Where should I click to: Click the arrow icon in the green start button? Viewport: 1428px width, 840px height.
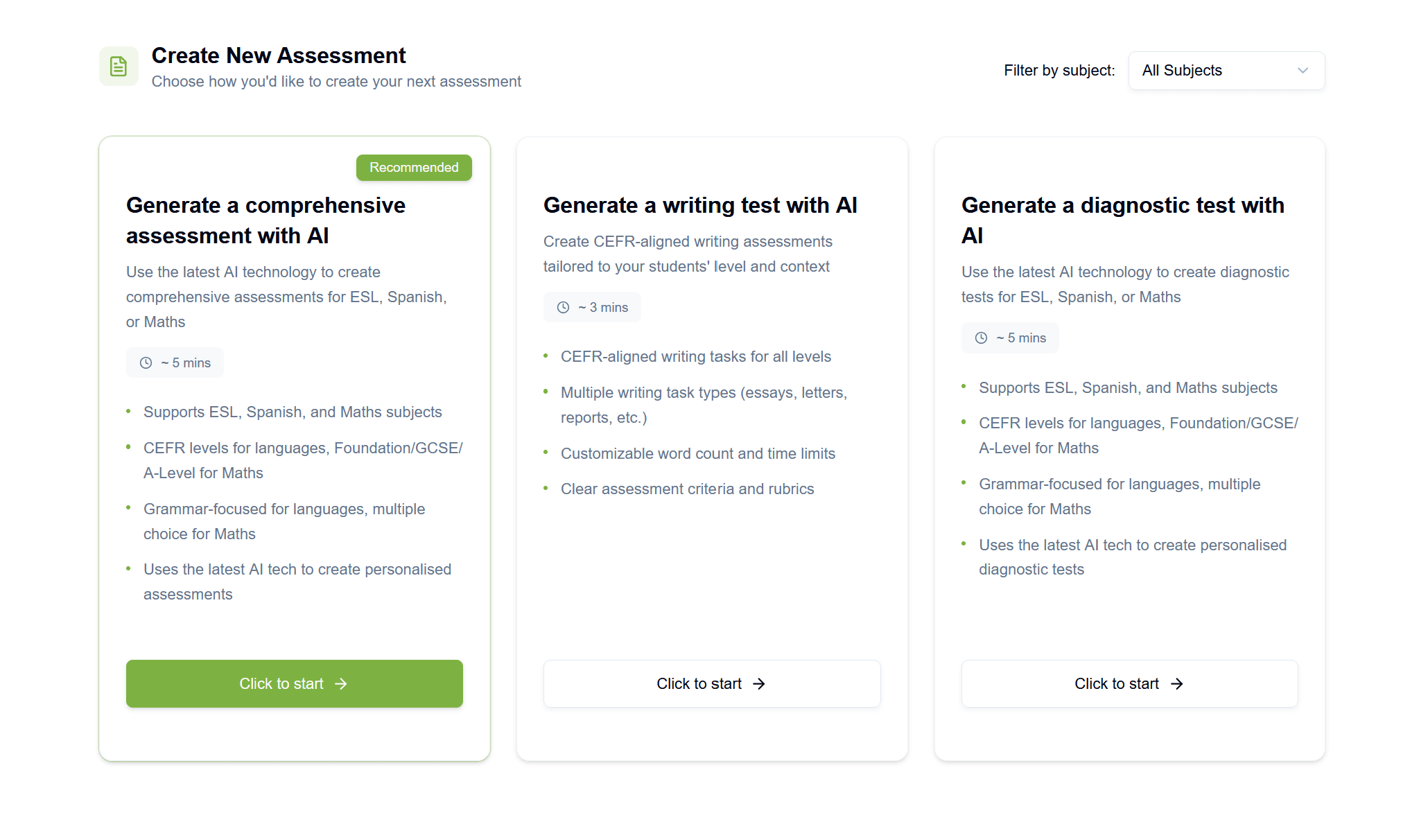pyautogui.click(x=341, y=683)
